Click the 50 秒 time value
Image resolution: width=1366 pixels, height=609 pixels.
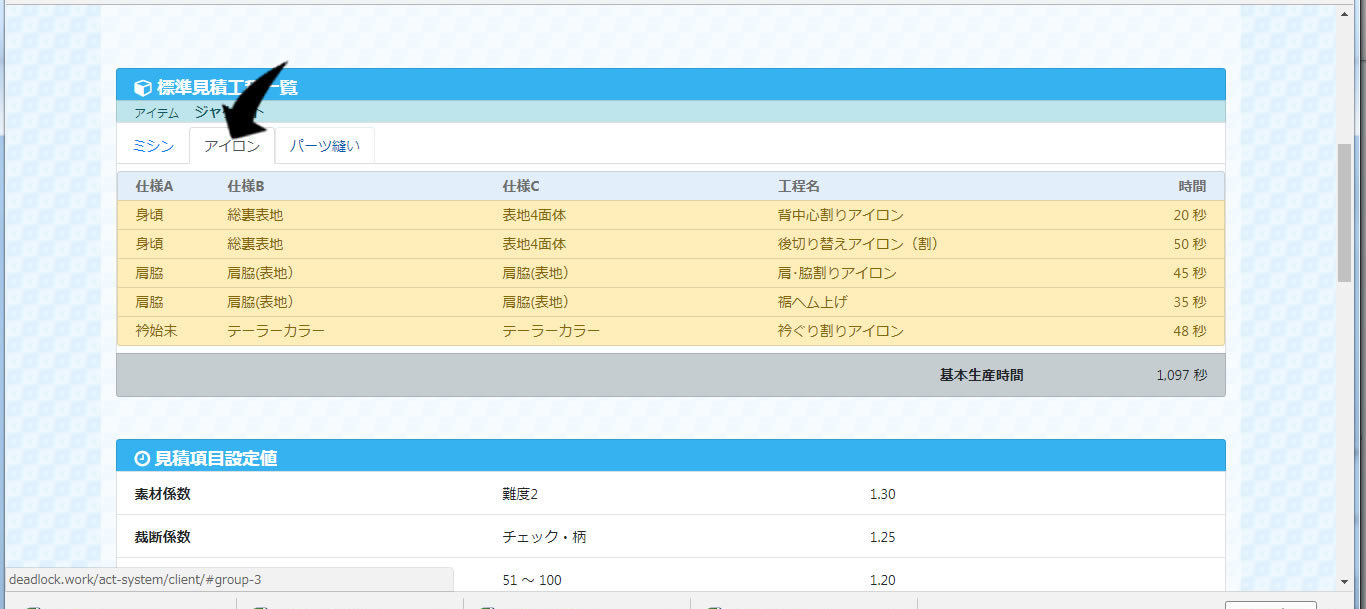point(1190,244)
